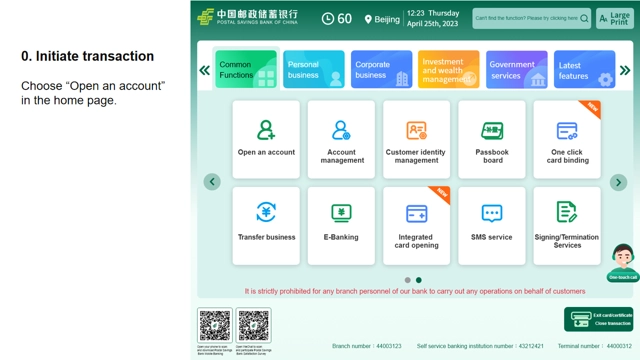The height and width of the screenshot is (360, 640).
Task: Open Investment and wealth management tab
Action: pyautogui.click(x=449, y=69)
